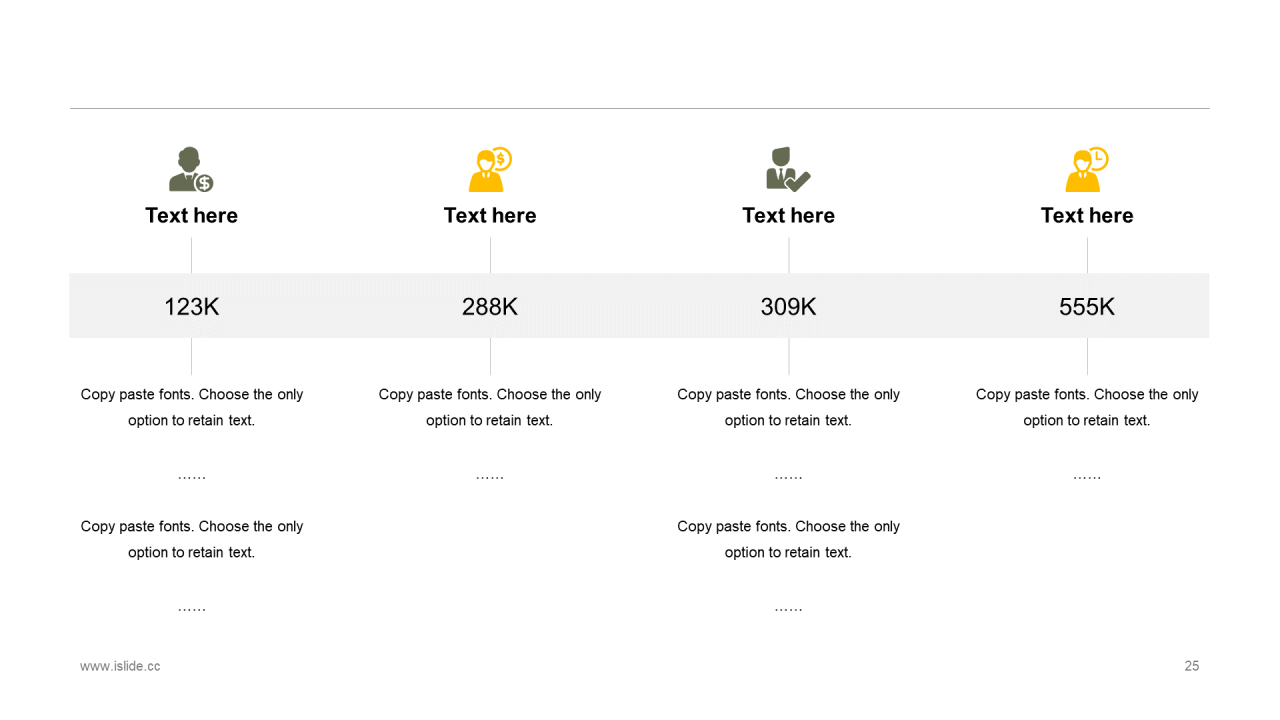Click the businessman with dollar coin icon
Viewport: 1280px width, 720px height.
191,169
